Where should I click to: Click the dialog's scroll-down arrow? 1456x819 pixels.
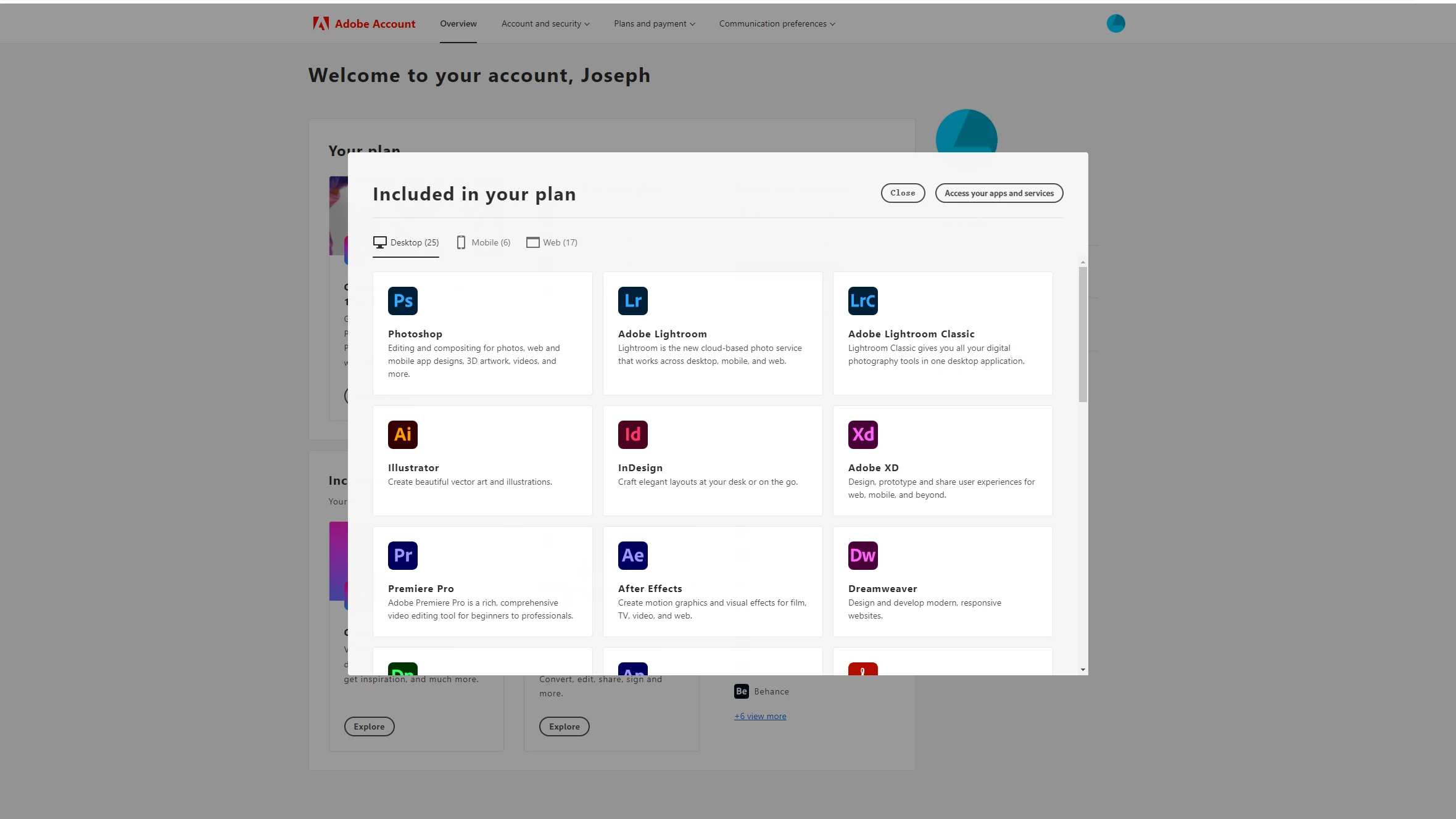pyautogui.click(x=1083, y=670)
